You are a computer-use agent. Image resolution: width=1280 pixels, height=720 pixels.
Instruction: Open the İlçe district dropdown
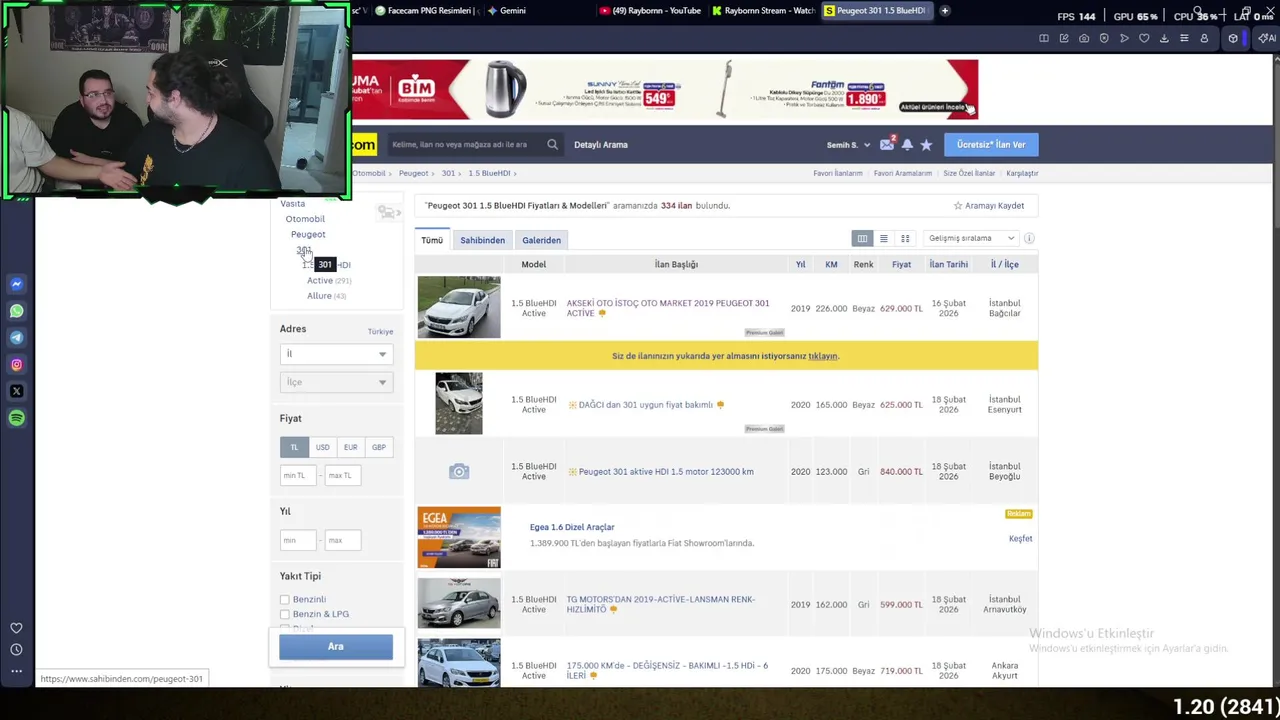(x=335, y=382)
